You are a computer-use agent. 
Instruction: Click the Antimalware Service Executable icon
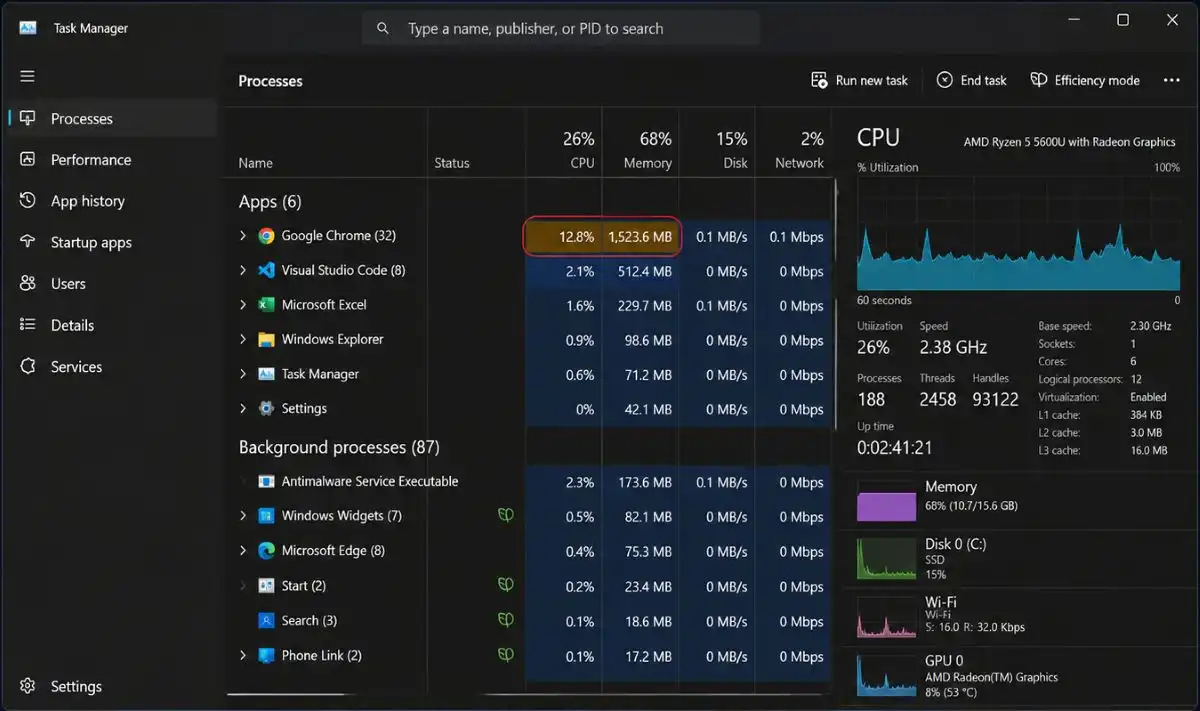tap(266, 481)
